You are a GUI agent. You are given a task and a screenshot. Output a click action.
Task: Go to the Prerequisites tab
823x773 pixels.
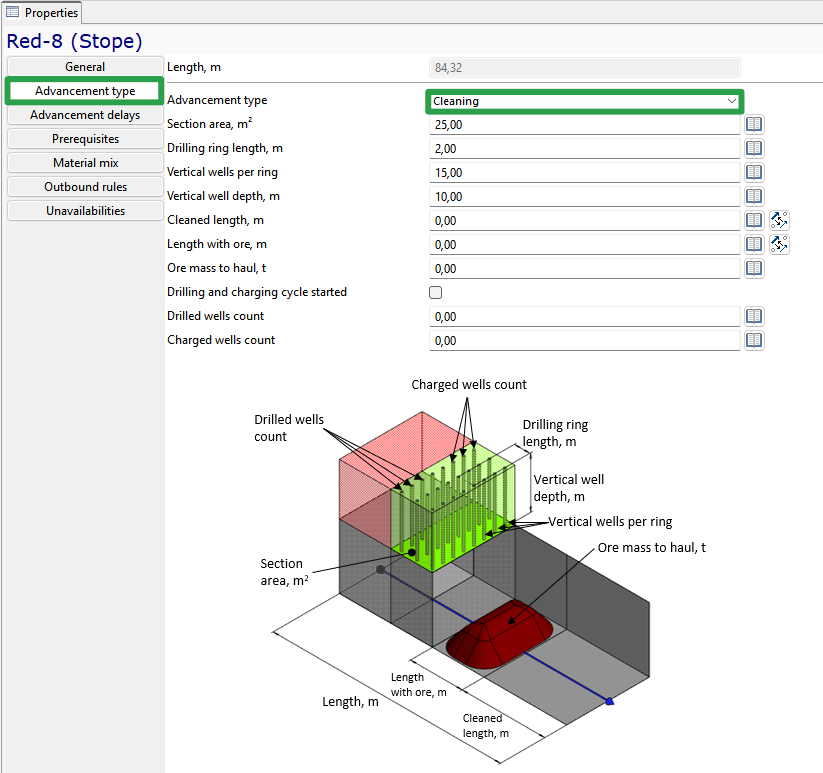85,139
